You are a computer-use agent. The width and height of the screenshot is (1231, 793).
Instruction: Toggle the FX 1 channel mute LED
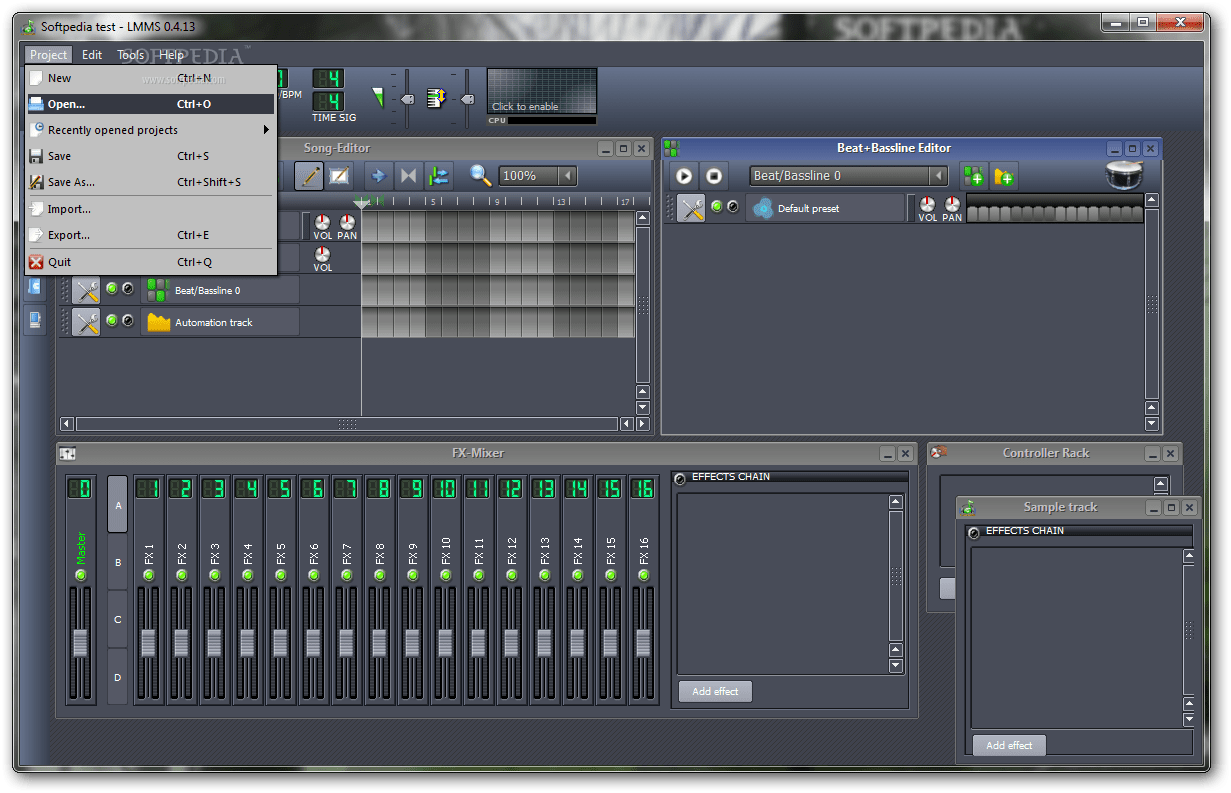coord(148,575)
